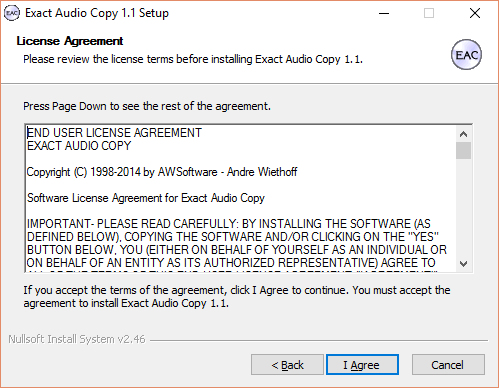
Task: Minimize the Exact Audio Copy Setup window
Action: click(x=384, y=14)
